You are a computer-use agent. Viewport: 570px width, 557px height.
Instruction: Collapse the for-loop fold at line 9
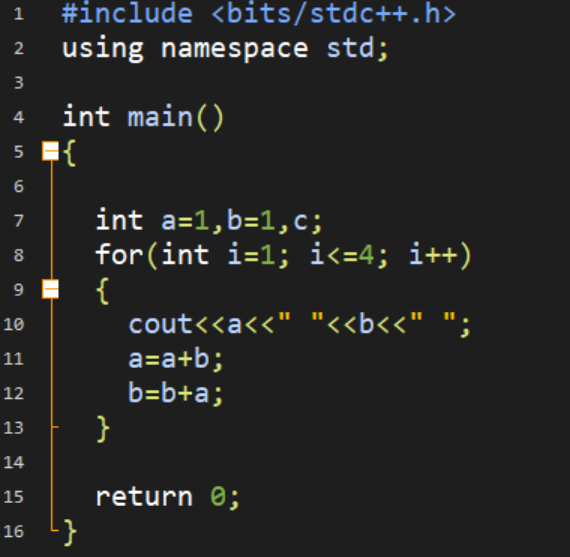(51, 289)
